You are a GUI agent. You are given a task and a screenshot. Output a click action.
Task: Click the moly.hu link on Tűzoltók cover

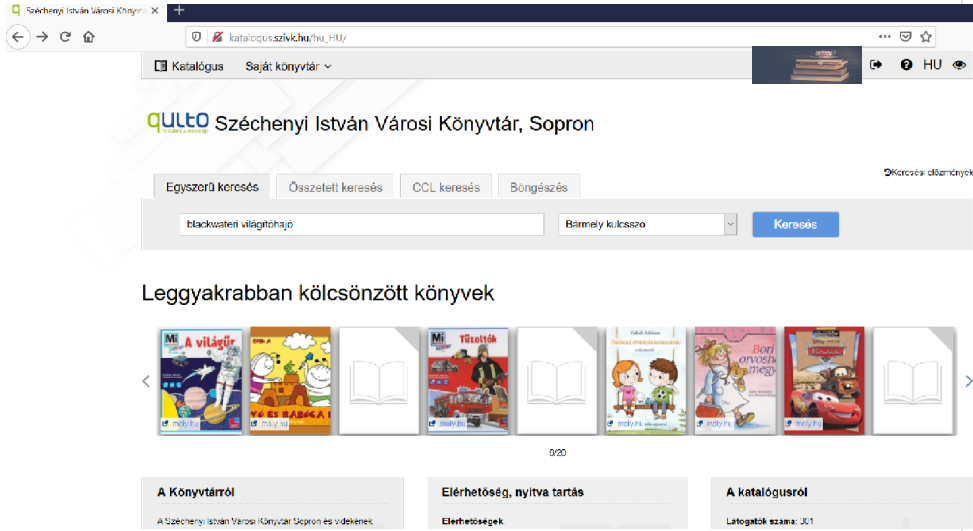point(447,424)
